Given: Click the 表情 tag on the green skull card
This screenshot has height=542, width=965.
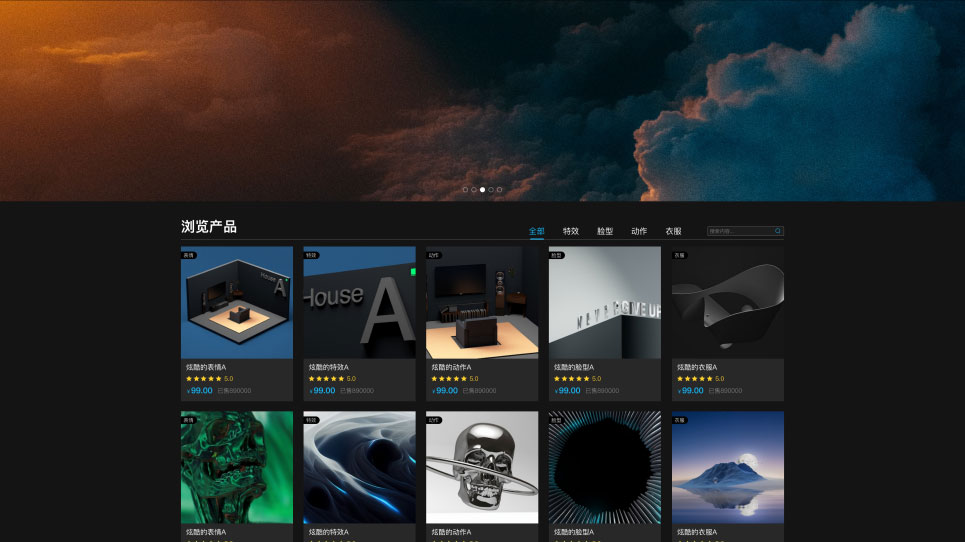Looking at the screenshot, I should [188, 420].
